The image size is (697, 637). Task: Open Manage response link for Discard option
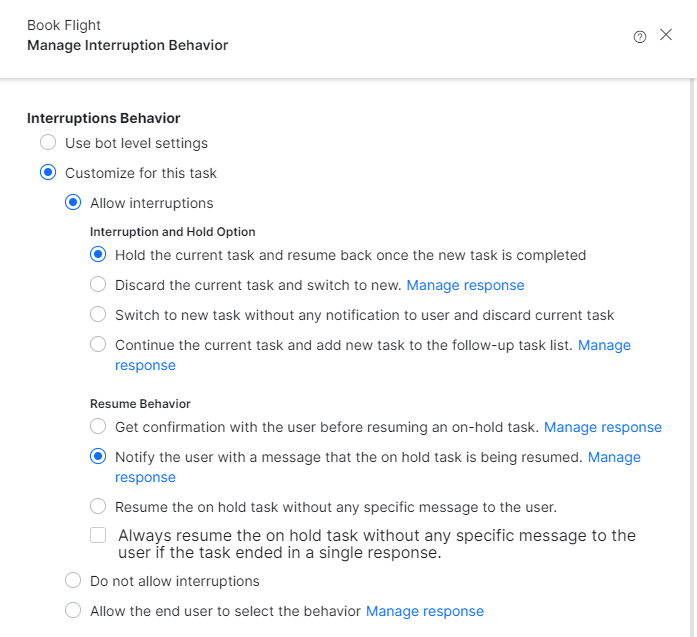coord(465,285)
